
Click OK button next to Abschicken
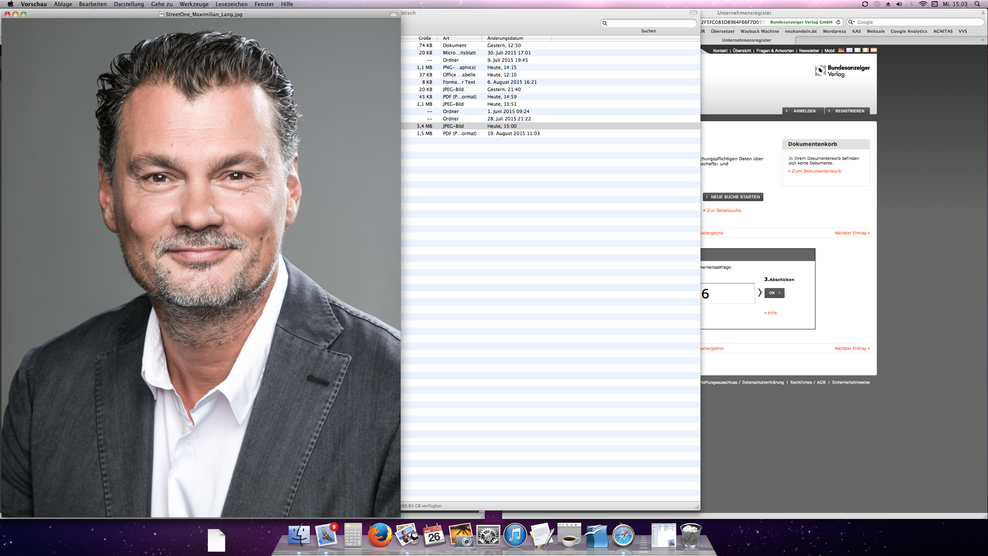(x=774, y=292)
